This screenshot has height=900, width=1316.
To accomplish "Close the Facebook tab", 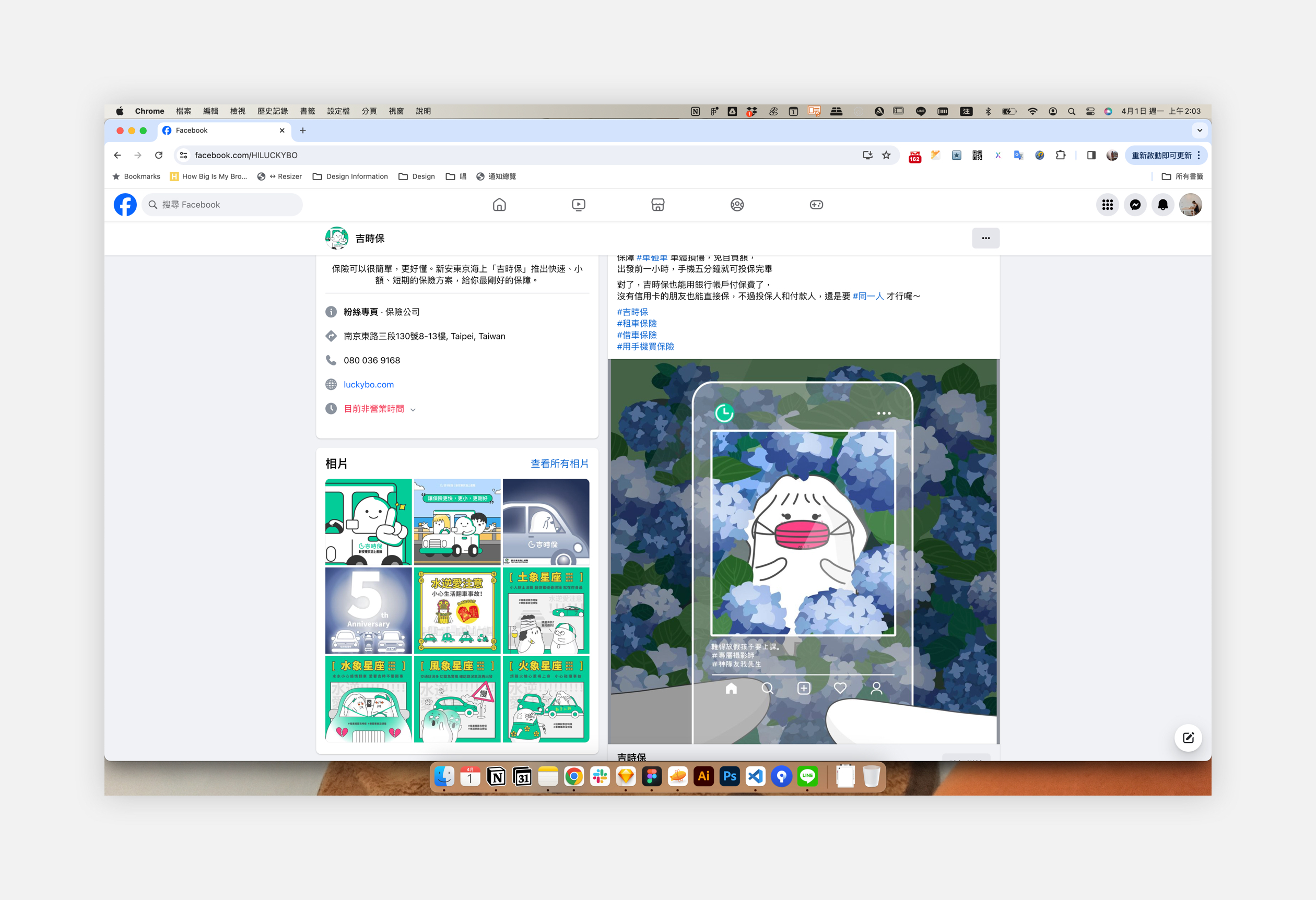I will click(282, 131).
